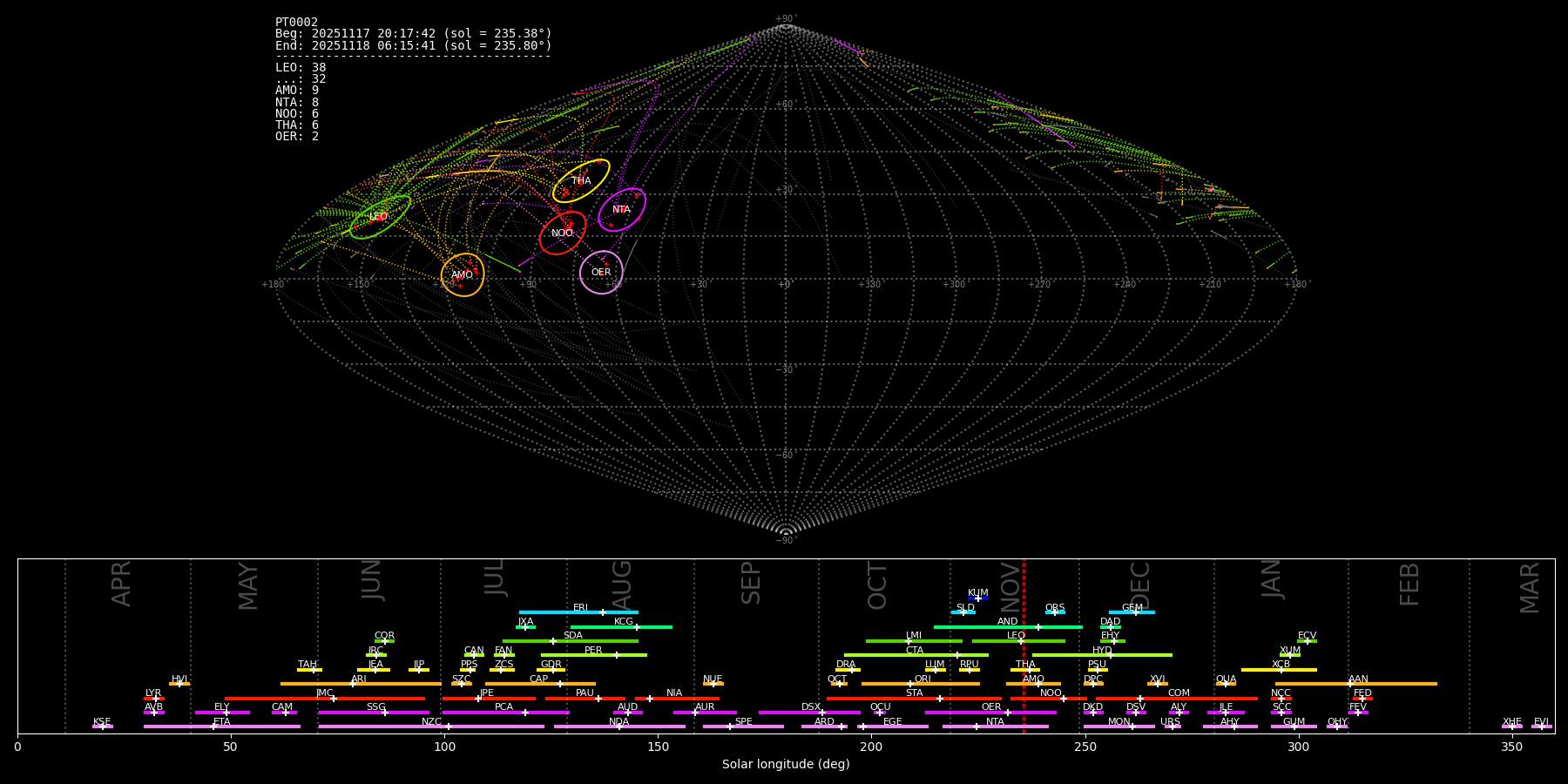Image resolution: width=1568 pixels, height=784 pixels.
Task: Click the ETA shower label
Action: point(222,722)
